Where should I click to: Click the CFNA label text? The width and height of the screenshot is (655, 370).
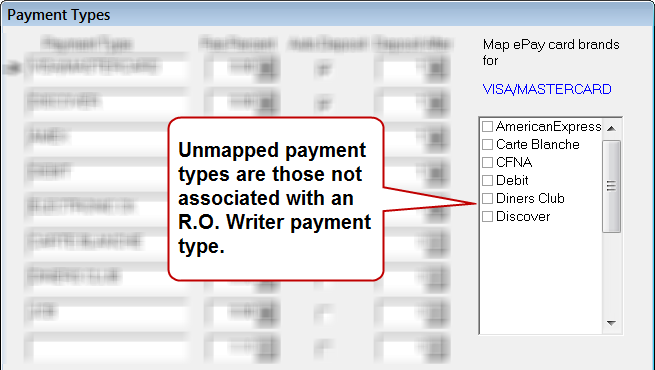coord(514,162)
